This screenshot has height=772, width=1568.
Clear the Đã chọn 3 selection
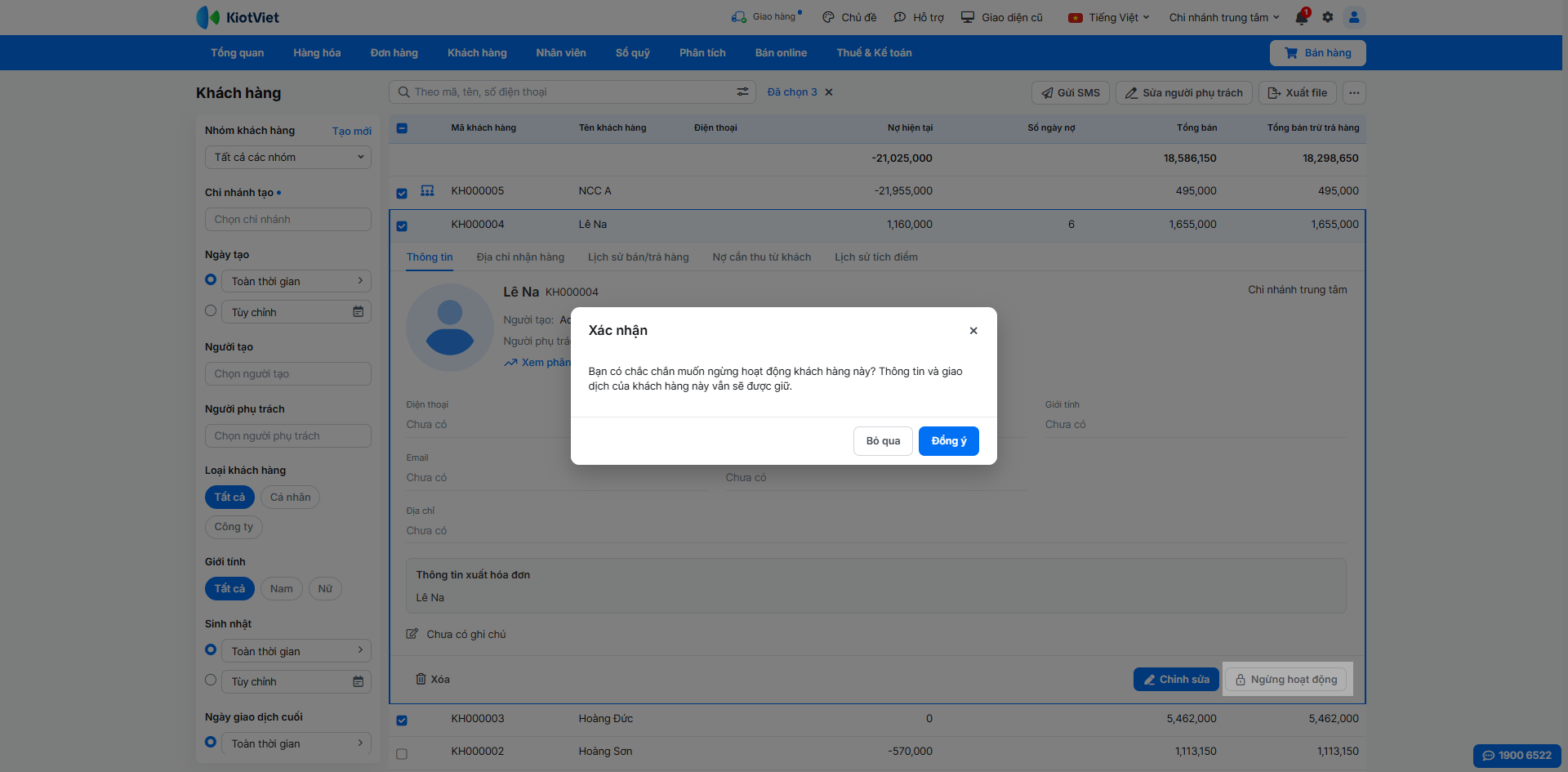point(829,92)
